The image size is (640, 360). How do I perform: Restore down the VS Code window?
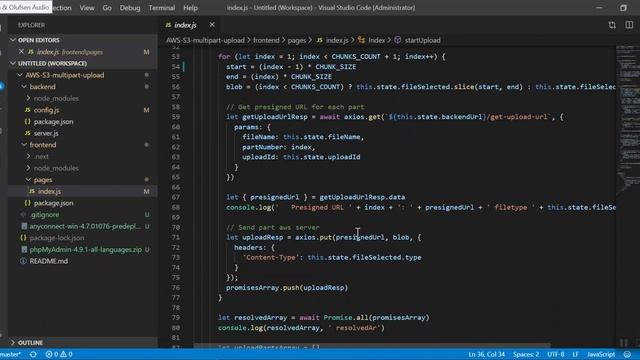point(623,8)
